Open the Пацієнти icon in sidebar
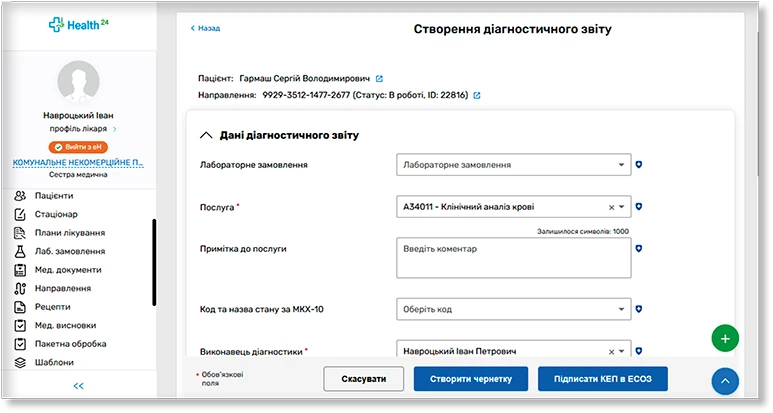773x413 pixels. tap(20, 196)
